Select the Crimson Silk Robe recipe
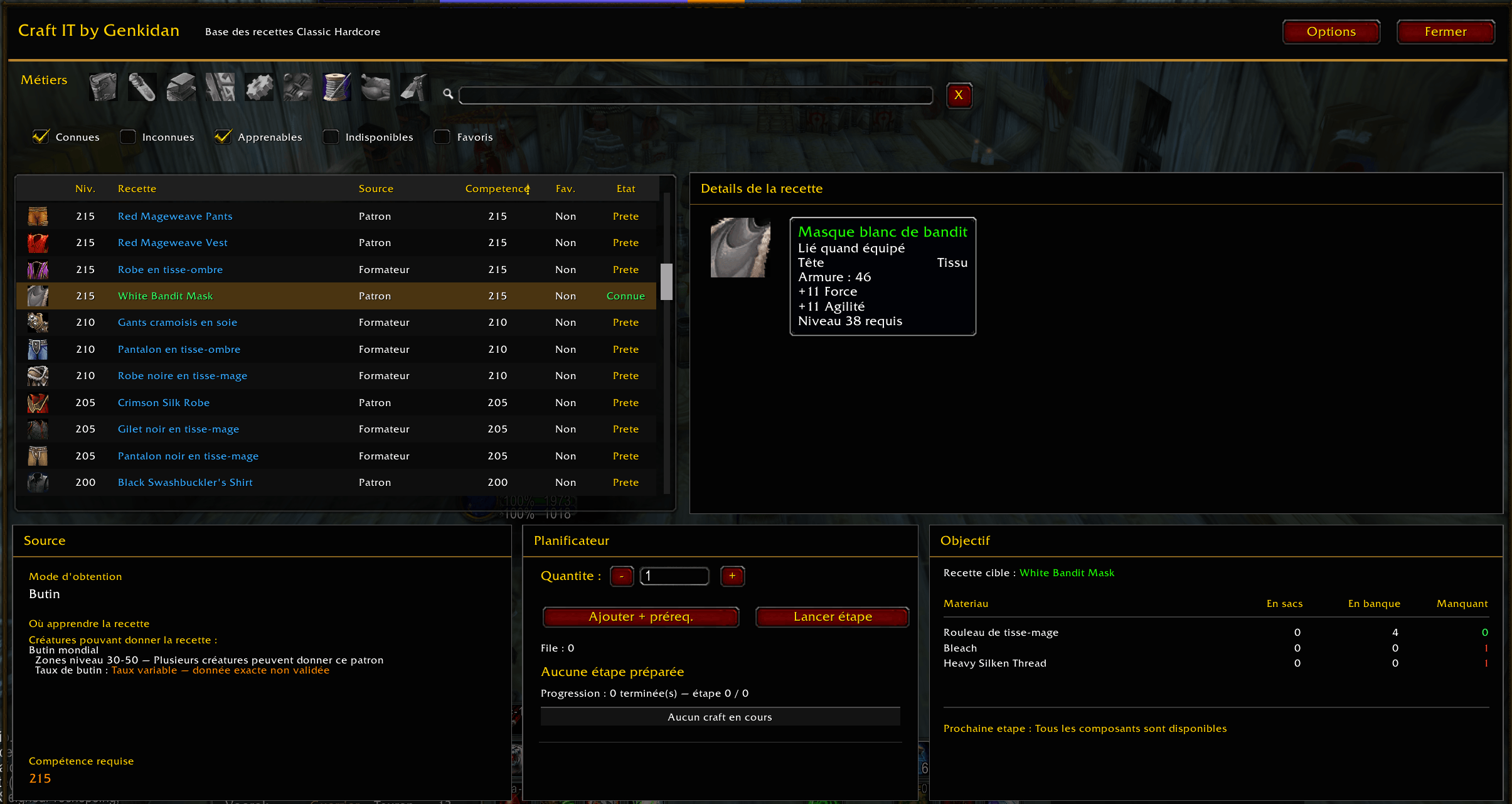 coord(164,402)
